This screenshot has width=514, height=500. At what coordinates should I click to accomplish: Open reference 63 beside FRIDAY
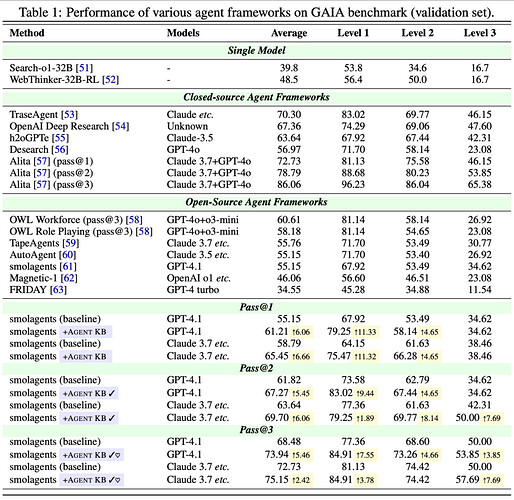(x=58, y=290)
